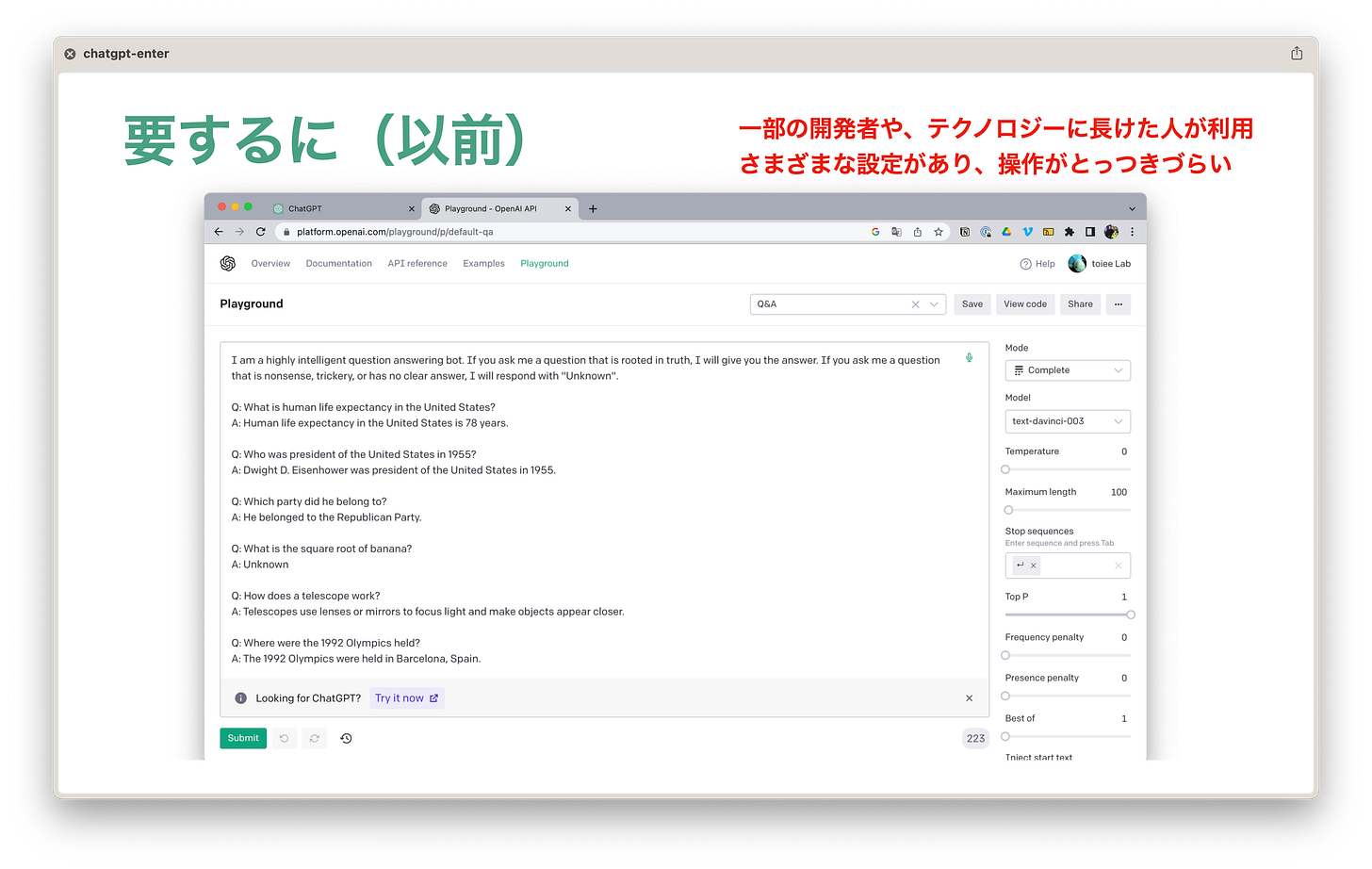Click the share icon in the slide window title bar
This screenshot has width=1372, height=869.
1297,53
